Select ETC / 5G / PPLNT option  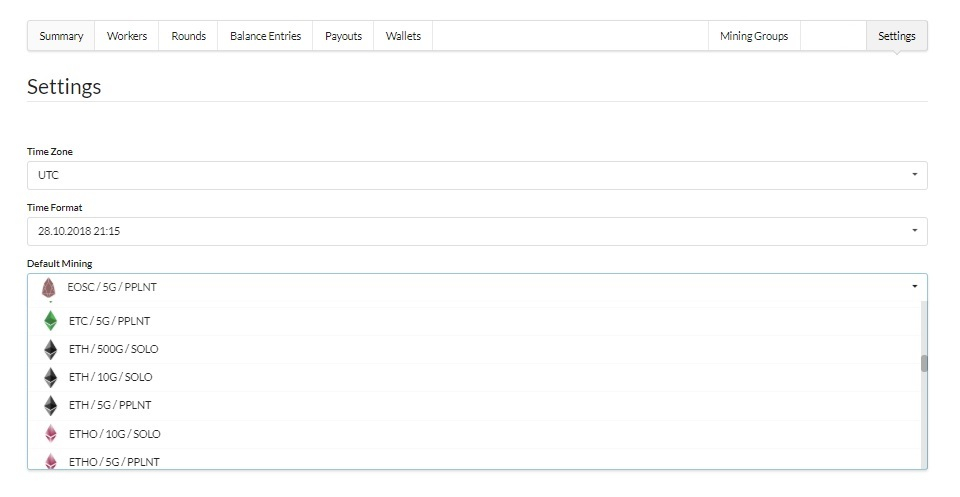point(474,321)
